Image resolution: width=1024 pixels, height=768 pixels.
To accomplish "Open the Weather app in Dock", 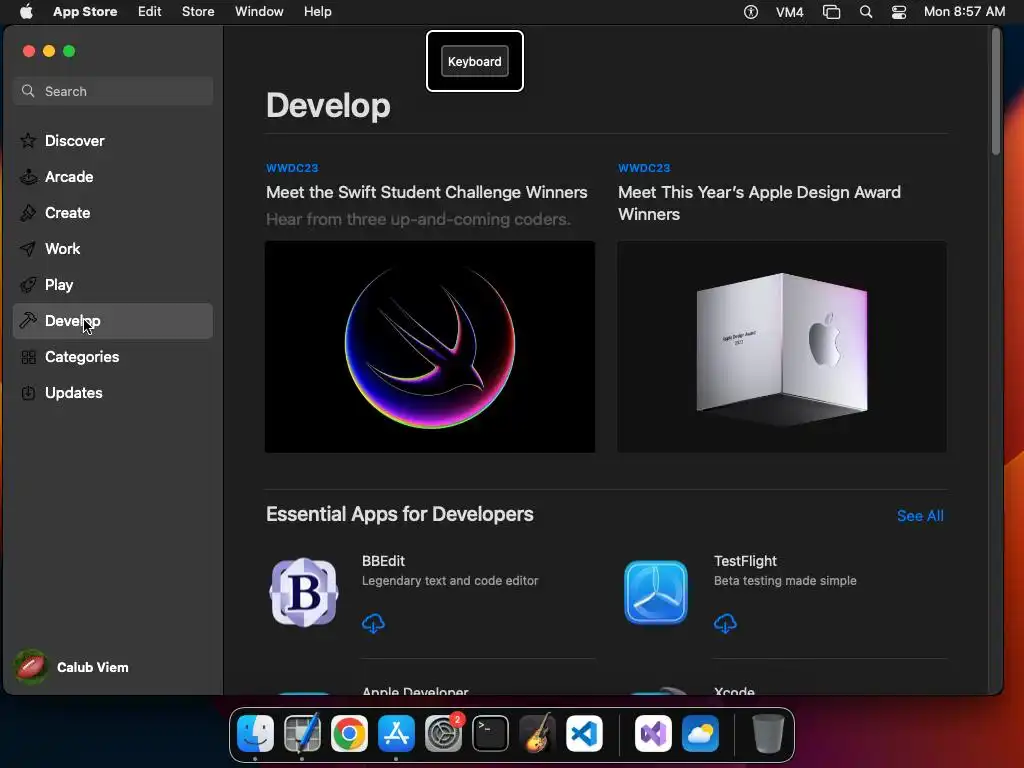I will [x=700, y=733].
